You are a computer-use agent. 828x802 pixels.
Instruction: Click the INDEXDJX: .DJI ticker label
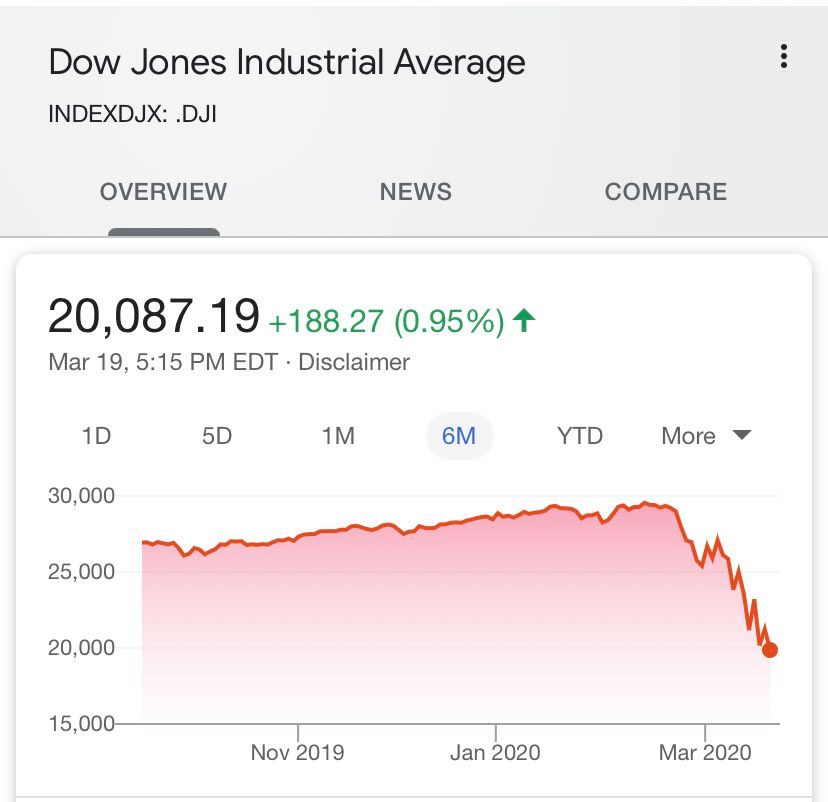pyautogui.click(x=133, y=114)
